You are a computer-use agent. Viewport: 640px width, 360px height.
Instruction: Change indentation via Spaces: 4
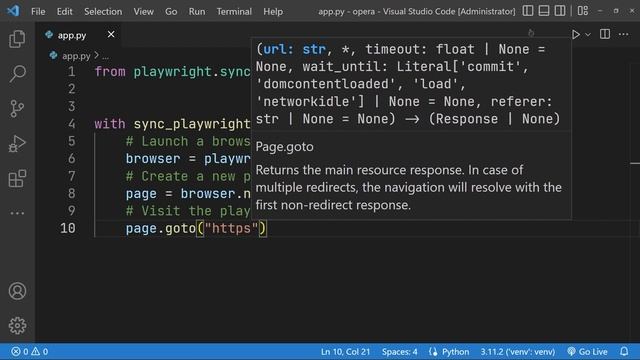coord(400,351)
